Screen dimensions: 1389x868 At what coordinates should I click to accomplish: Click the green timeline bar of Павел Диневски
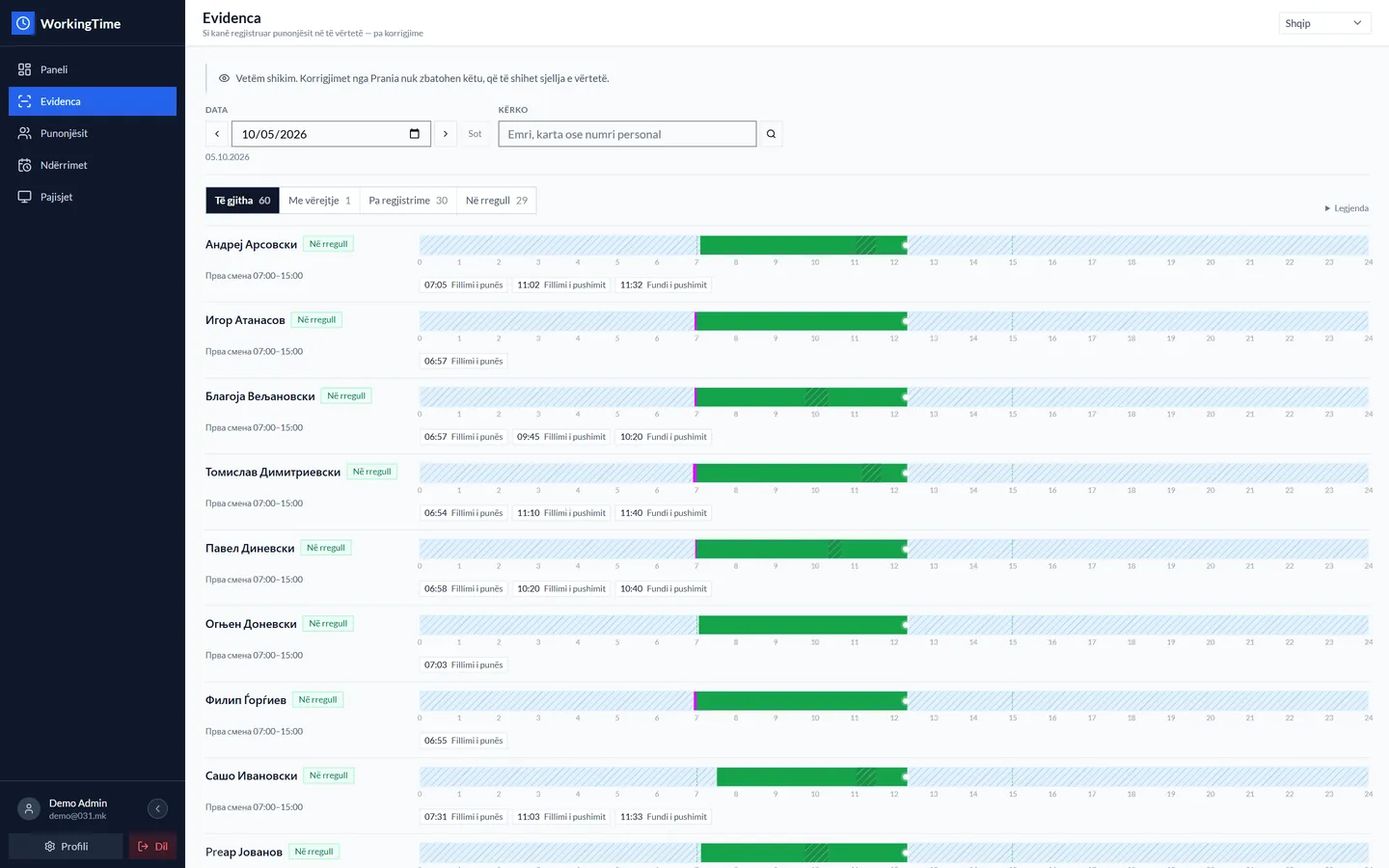tap(801, 549)
